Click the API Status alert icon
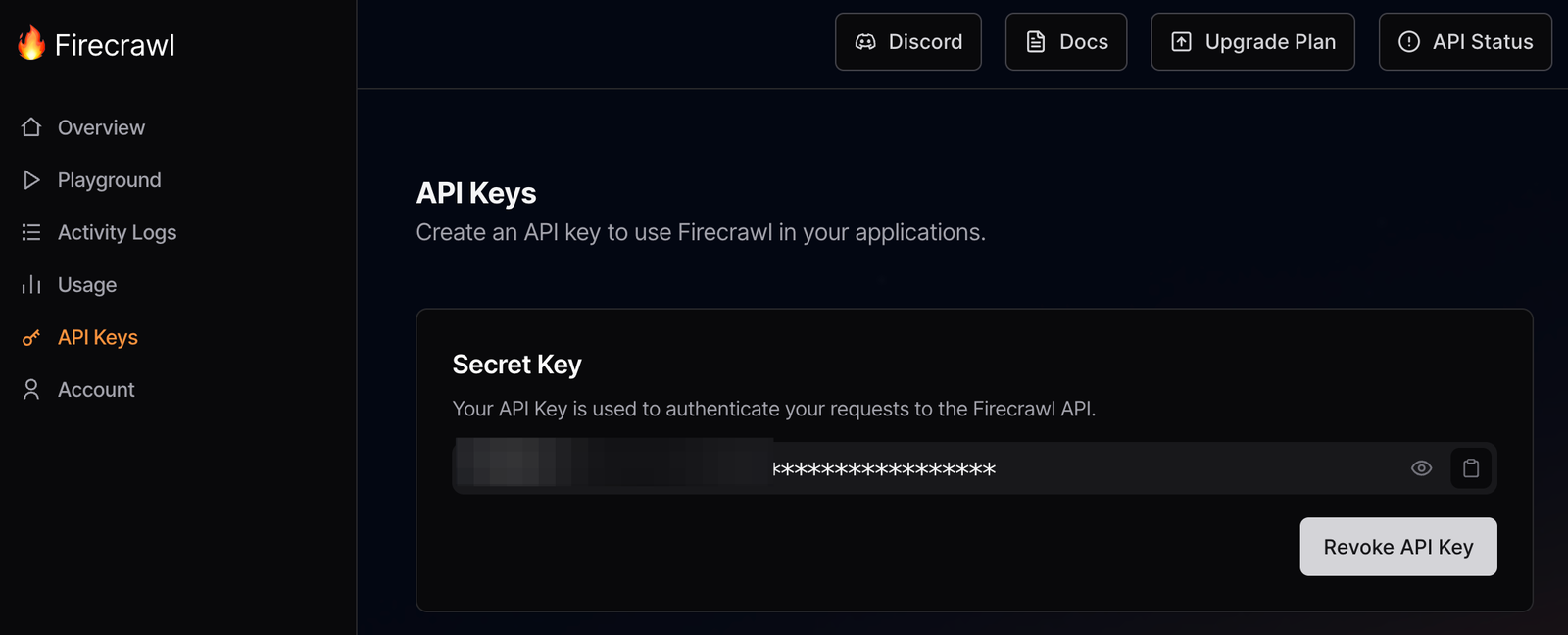1568x635 pixels. click(x=1408, y=41)
